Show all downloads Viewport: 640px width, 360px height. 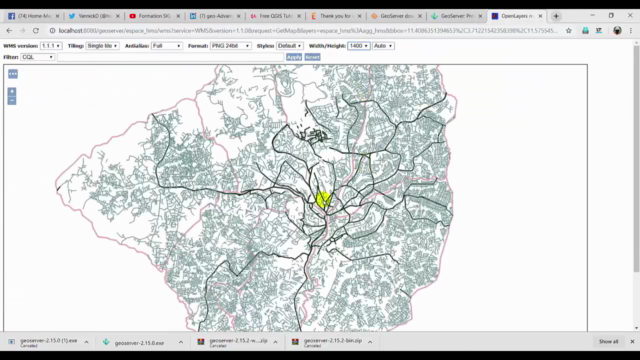pyautogui.click(x=609, y=342)
